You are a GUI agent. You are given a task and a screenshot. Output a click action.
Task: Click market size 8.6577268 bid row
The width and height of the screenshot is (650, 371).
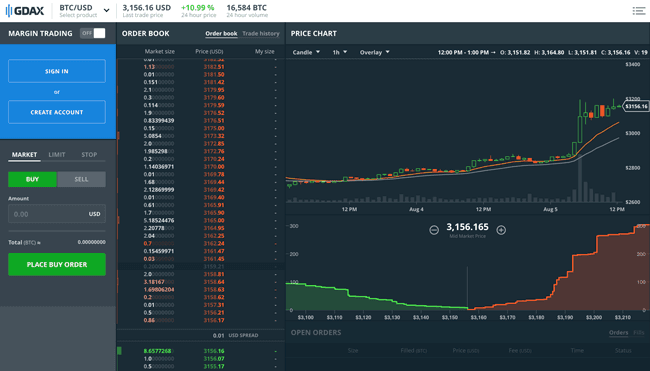click(x=158, y=351)
